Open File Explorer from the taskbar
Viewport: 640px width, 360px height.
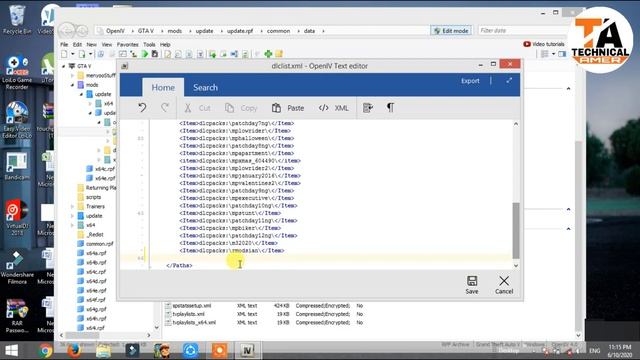pyautogui.click(x=103, y=351)
